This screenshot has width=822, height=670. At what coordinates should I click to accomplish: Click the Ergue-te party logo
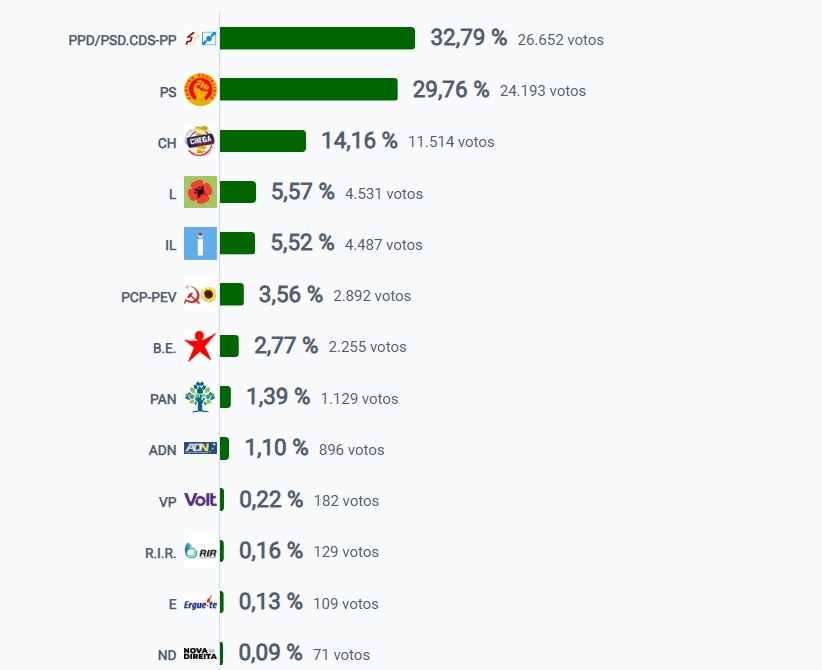tap(200, 602)
